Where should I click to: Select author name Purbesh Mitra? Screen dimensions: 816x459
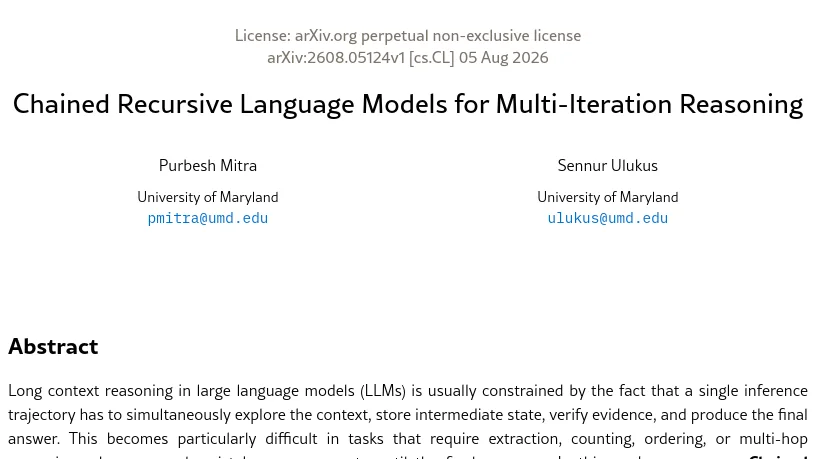[x=208, y=165]
